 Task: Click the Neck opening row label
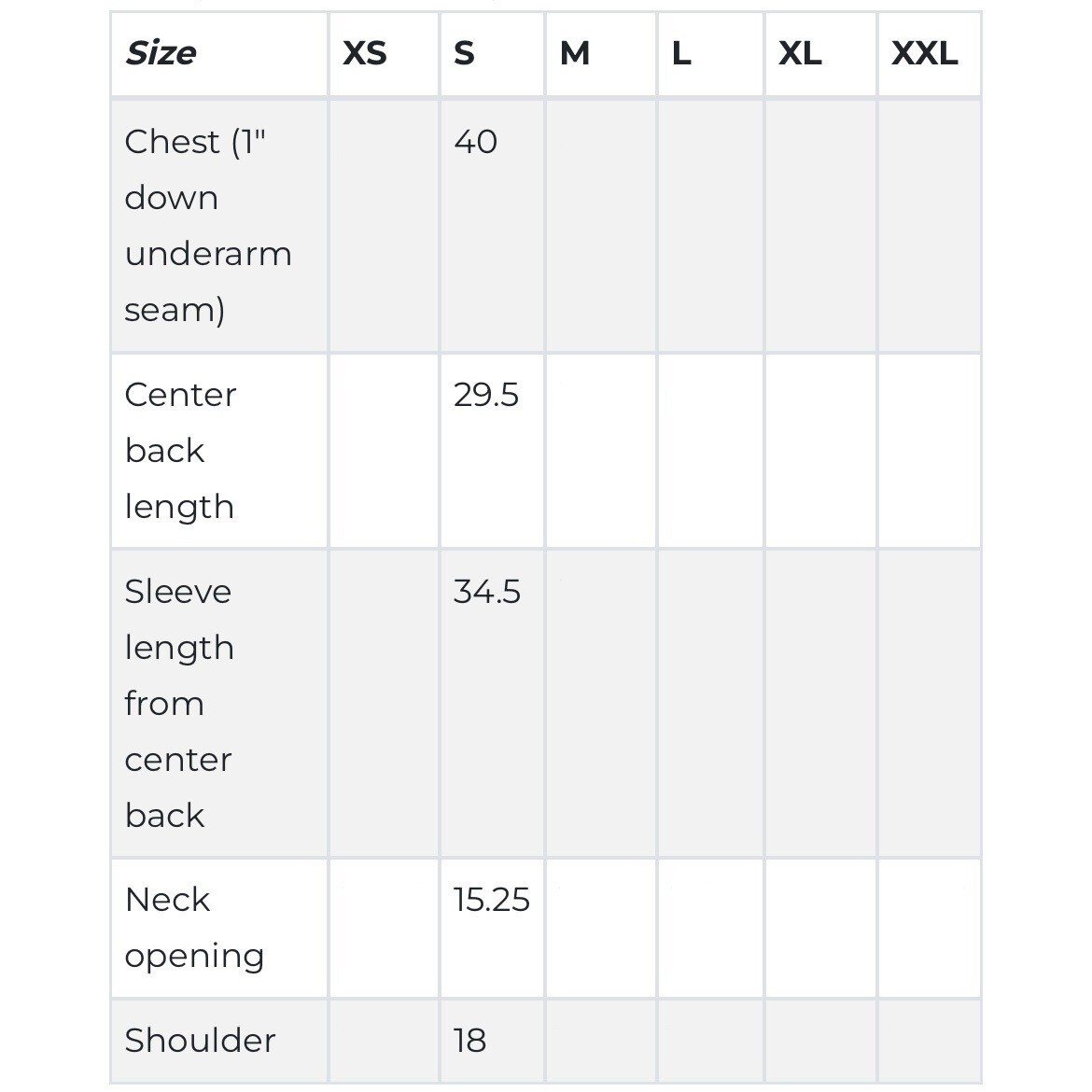[194, 927]
